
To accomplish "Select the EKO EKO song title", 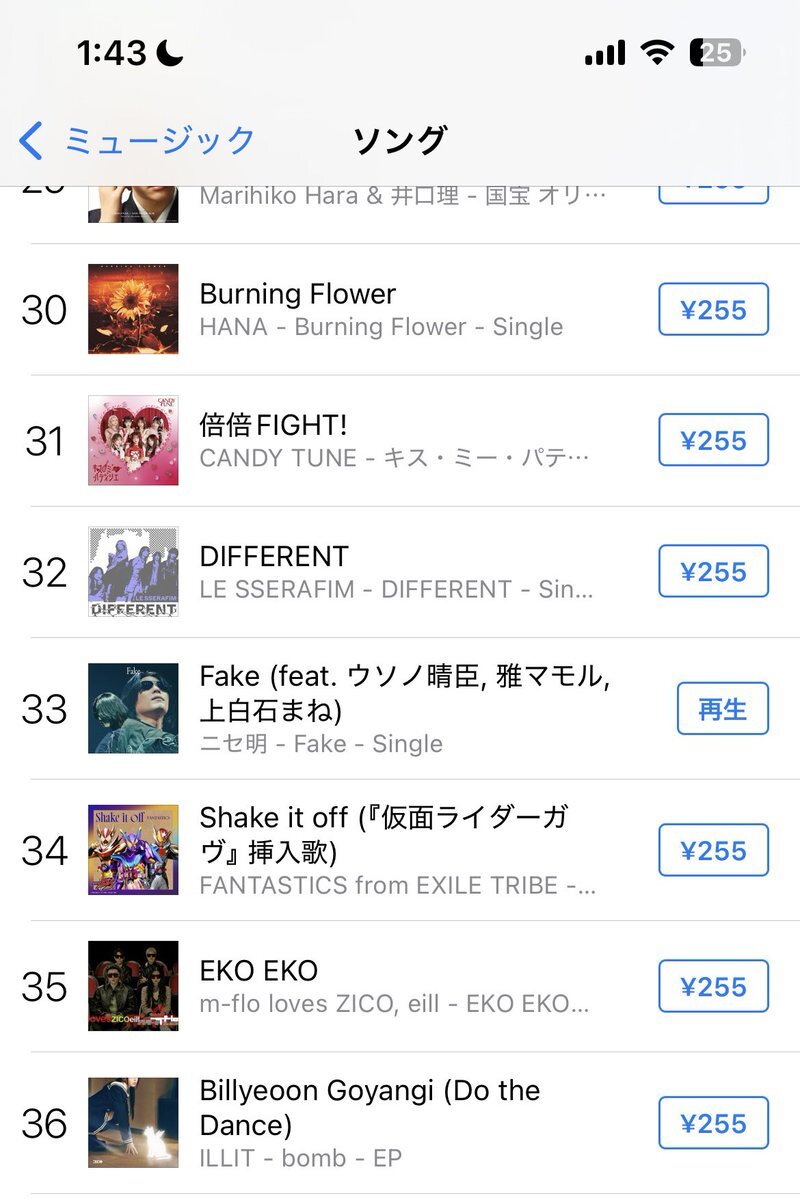I will click(259, 971).
